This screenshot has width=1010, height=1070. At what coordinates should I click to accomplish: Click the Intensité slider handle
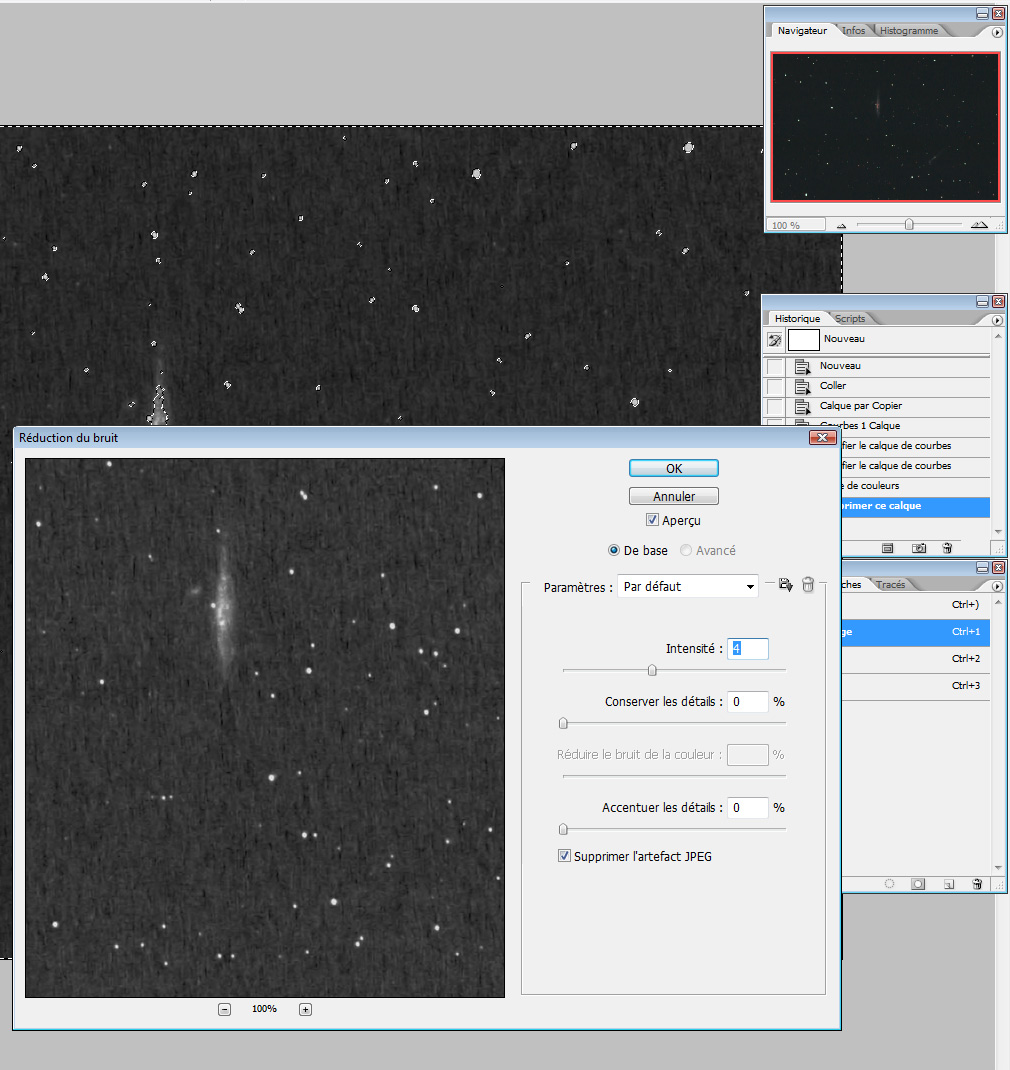652,670
